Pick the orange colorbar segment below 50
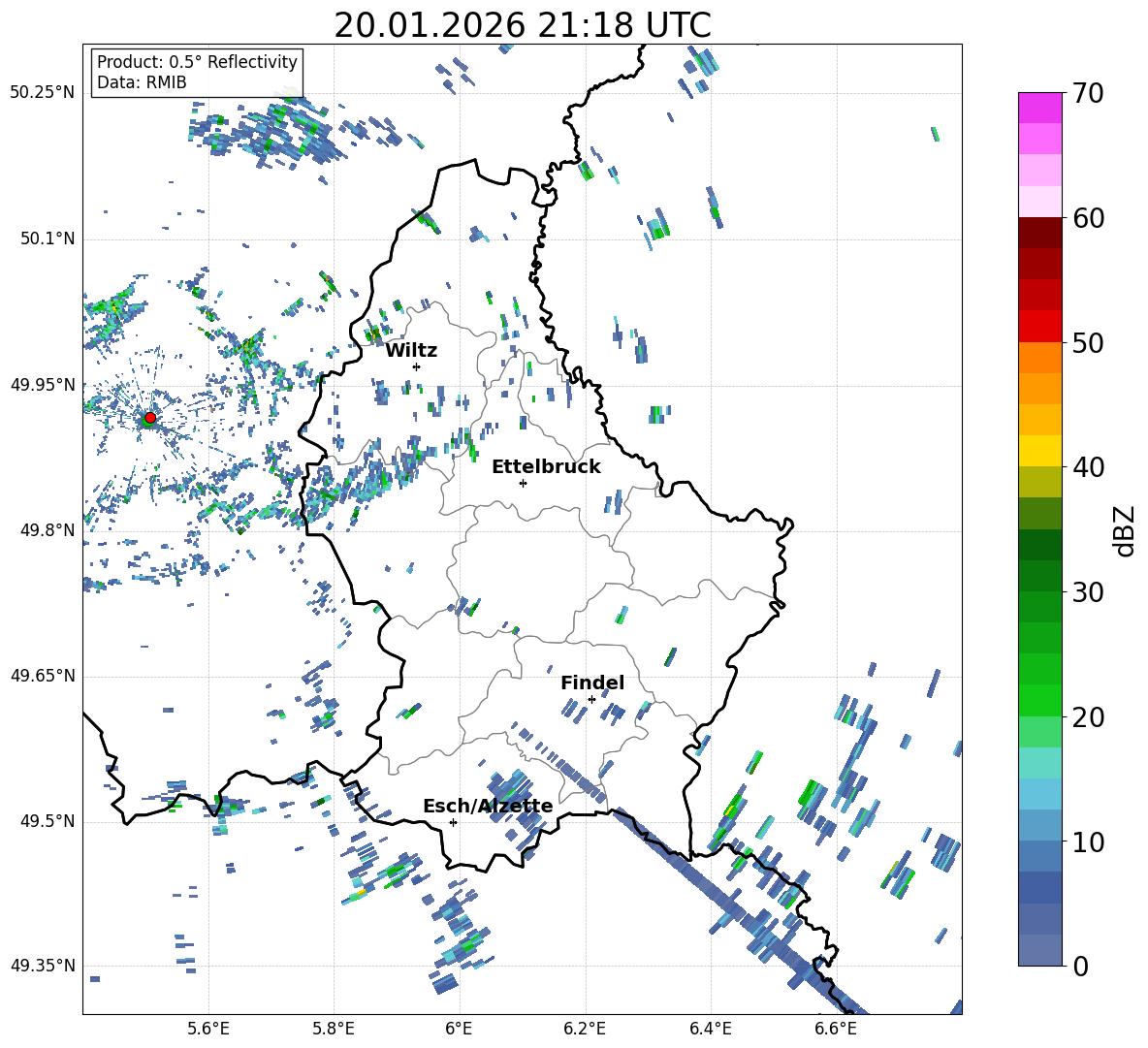 [1039, 358]
